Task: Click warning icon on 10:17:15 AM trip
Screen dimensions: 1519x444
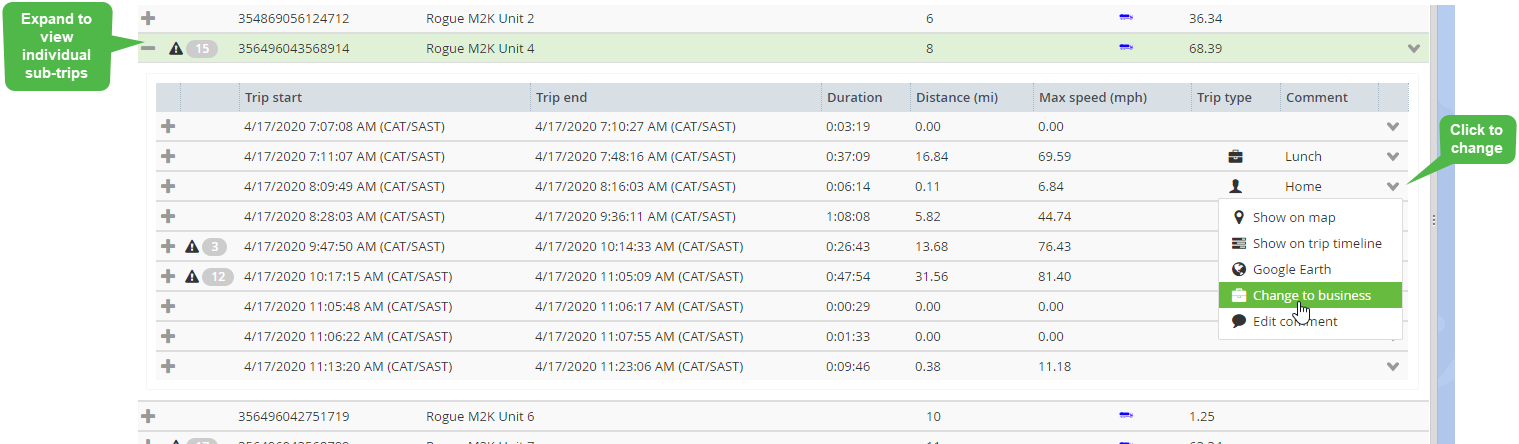Action: click(x=193, y=276)
